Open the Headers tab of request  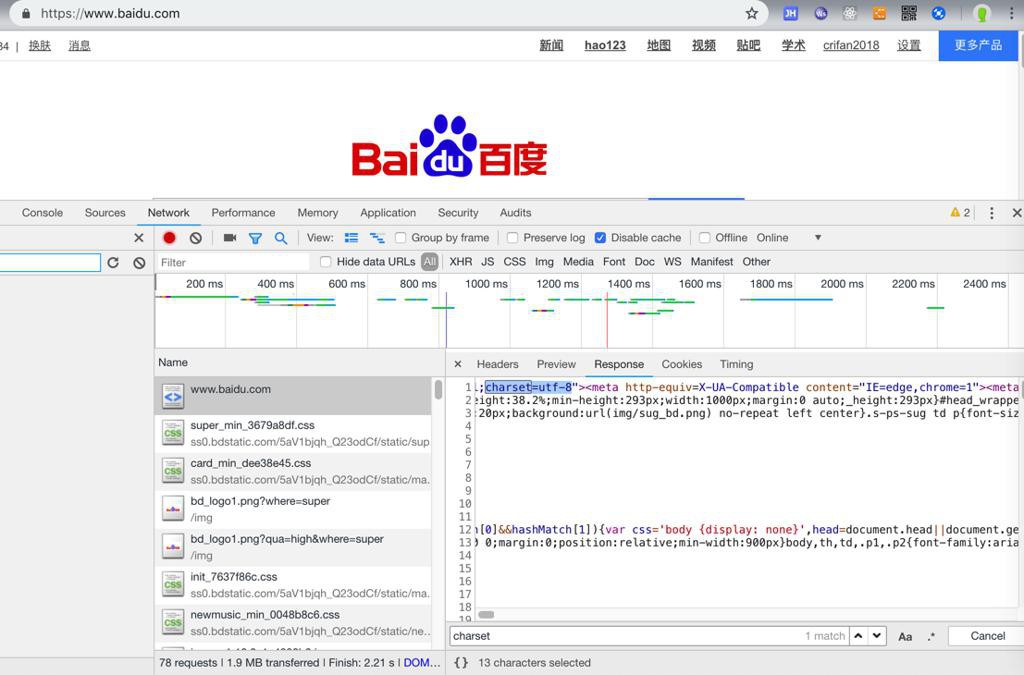click(x=498, y=364)
